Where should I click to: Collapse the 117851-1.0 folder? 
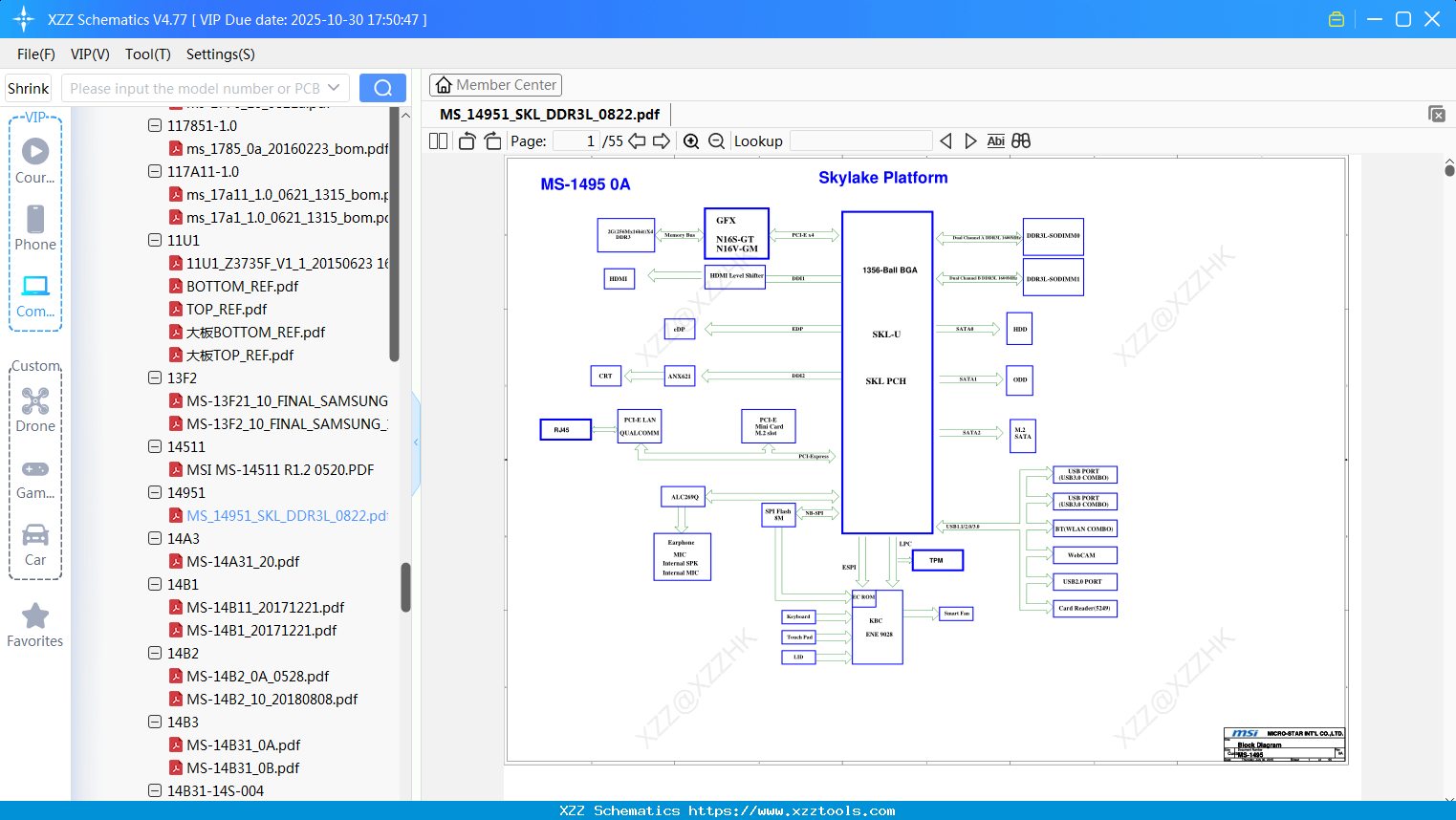click(x=155, y=125)
